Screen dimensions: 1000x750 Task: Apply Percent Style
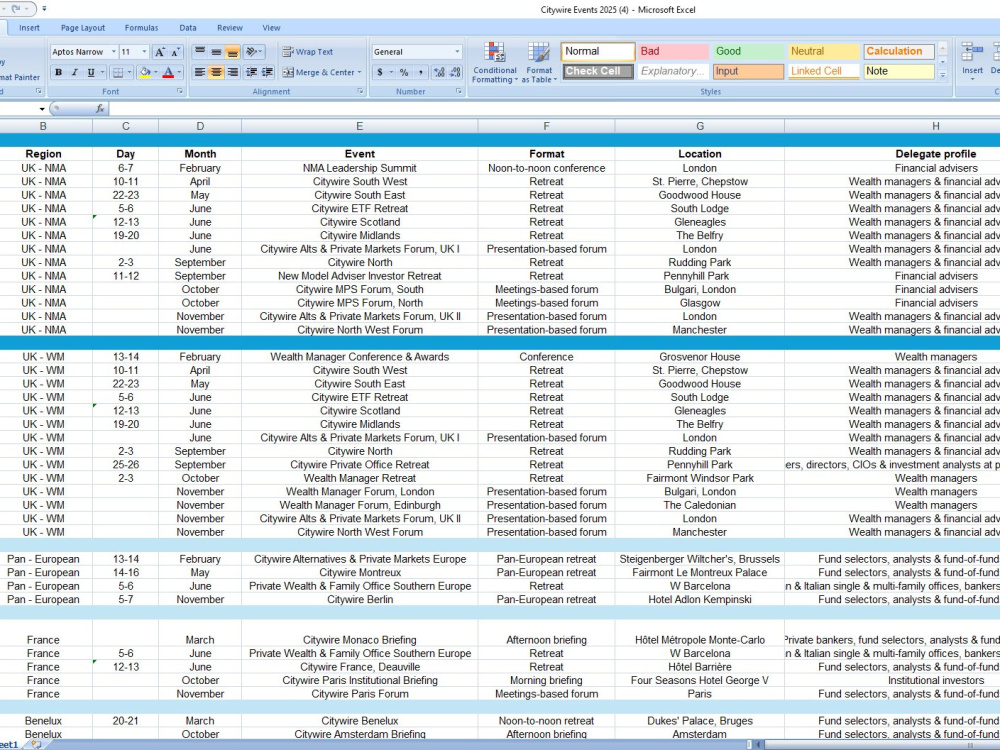[404, 73]
